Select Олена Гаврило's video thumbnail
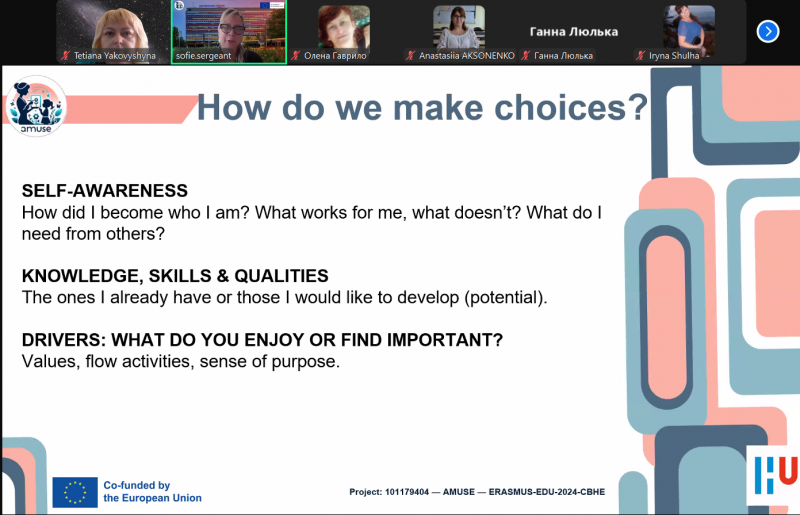The width and height of the screenshot is (800, 515). click(x=344, y=26)
